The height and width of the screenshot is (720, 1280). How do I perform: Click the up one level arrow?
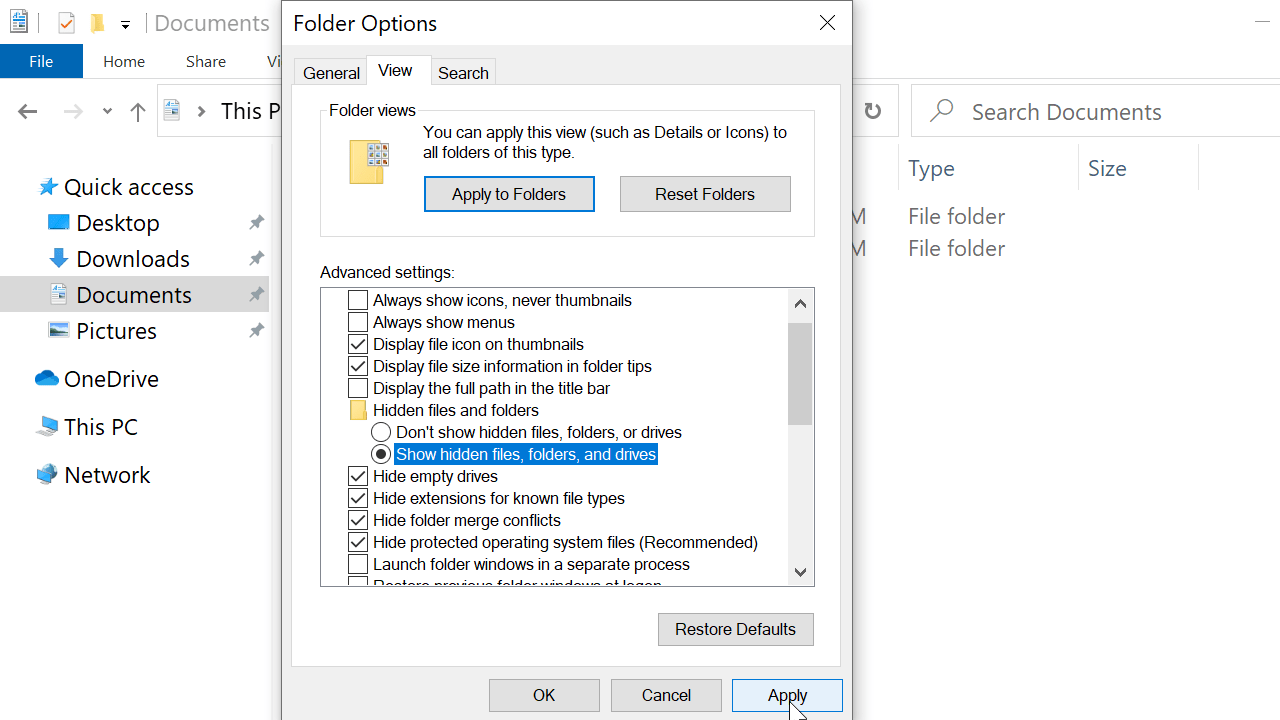point(137,111)
